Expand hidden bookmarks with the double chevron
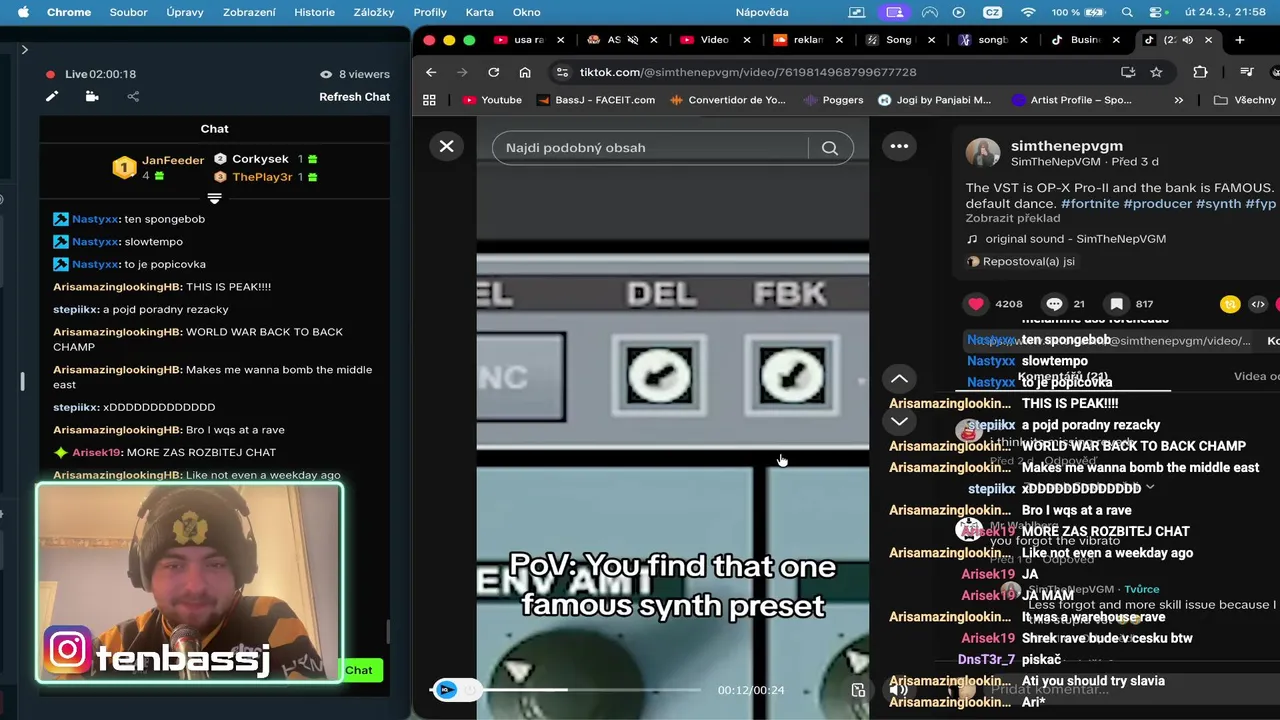1280x720 pixels. coord(1178,100)
